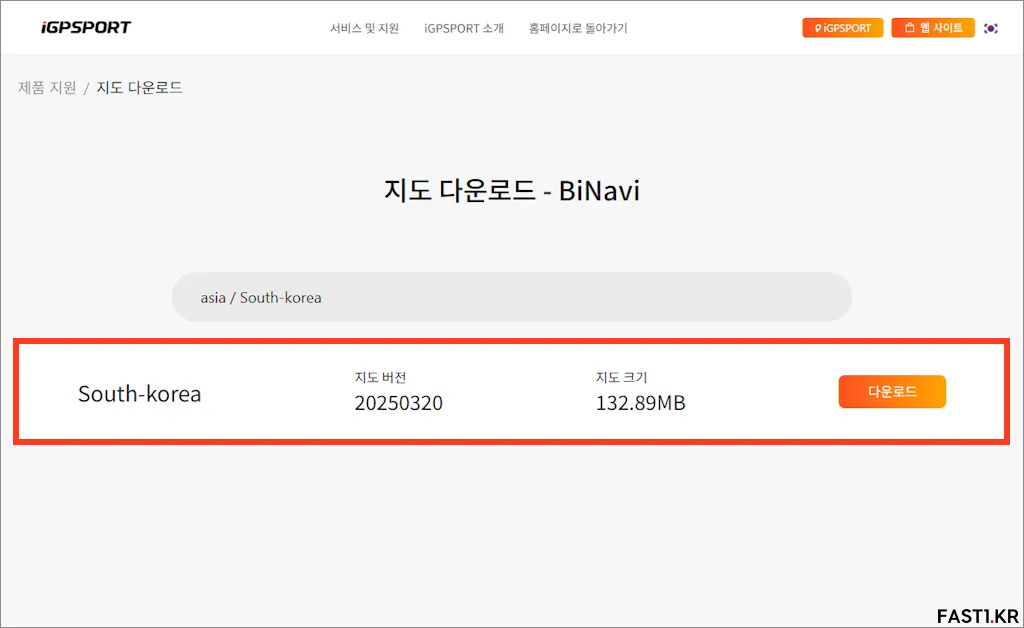Click the asia / South-korea region selector field
1024x628 pixels.
point(511,297)
